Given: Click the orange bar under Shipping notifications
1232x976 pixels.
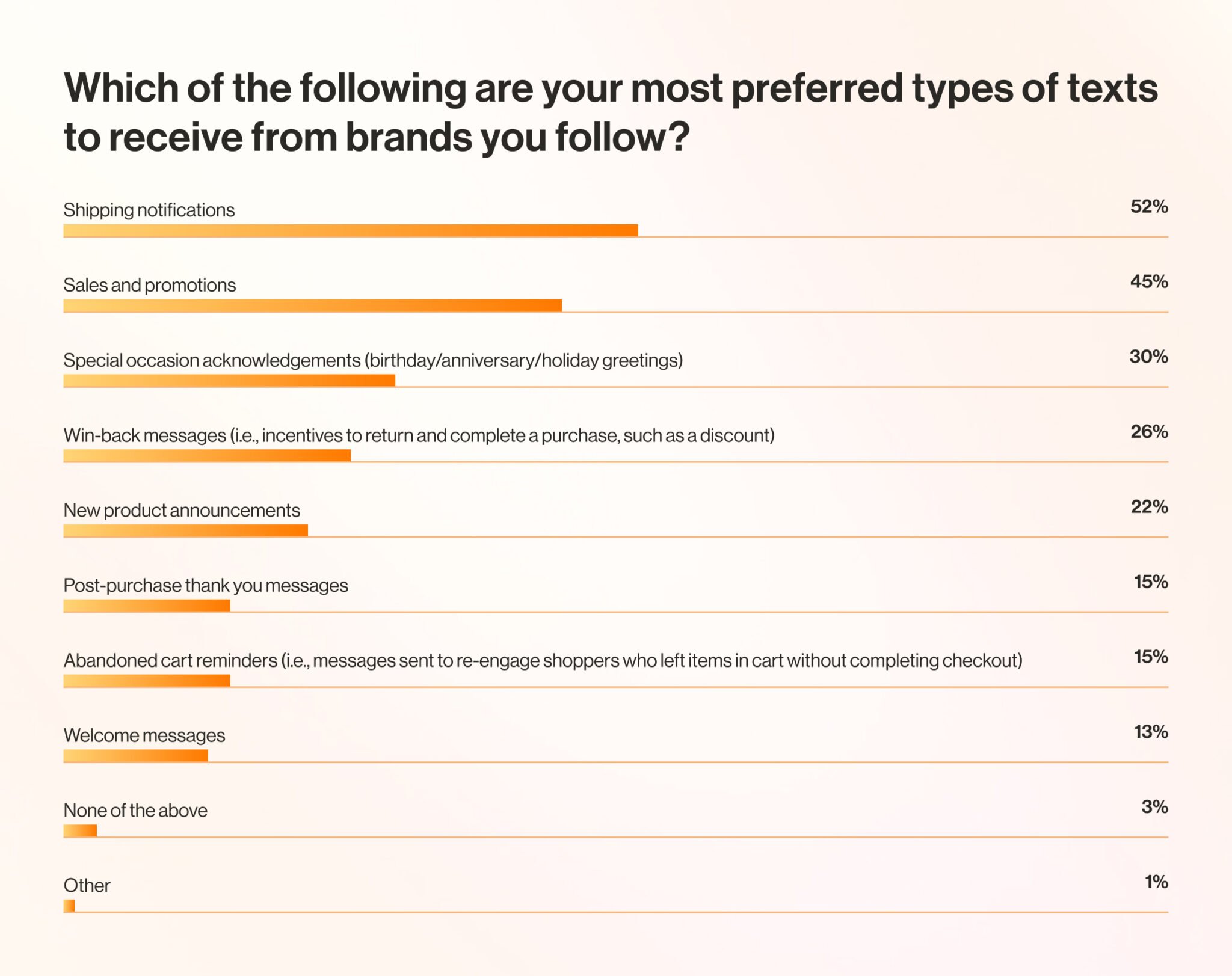Looking at the screenshot, I should coord(350,230).
